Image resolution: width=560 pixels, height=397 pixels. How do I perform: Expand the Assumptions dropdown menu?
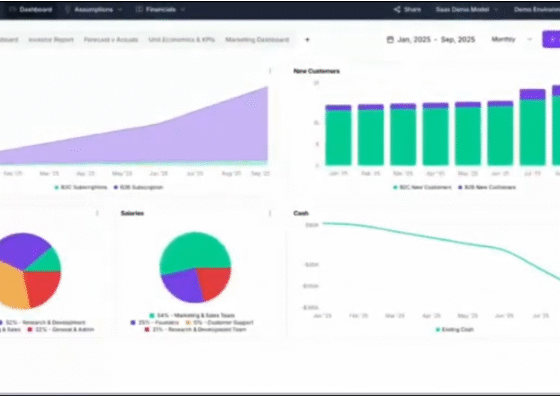pyautogui.click(x=120, y=10)
